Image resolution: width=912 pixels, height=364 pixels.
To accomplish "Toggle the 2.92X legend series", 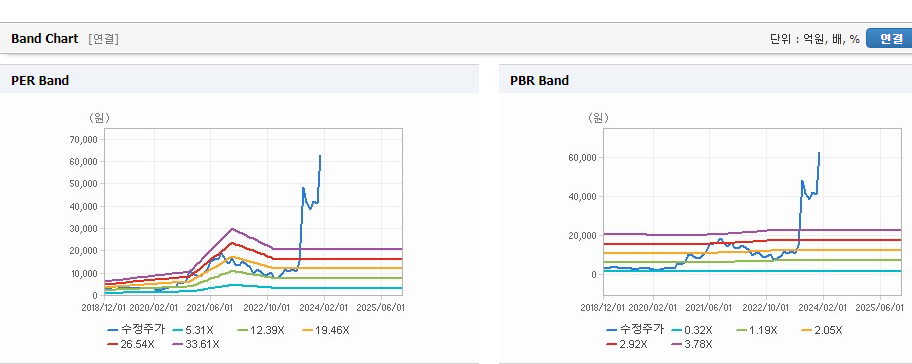I will [627, 344].
